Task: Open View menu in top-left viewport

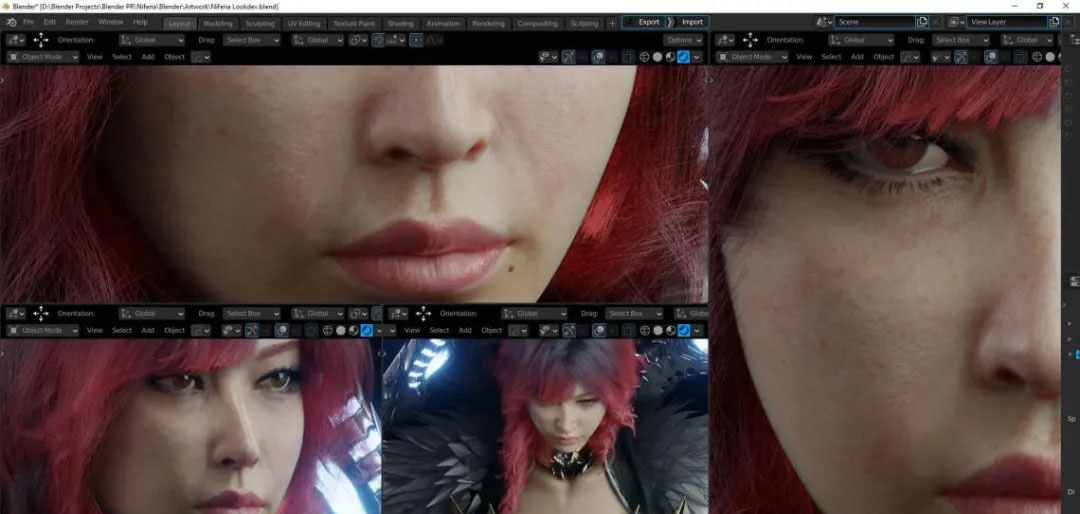Action: click(x=94, y=56)
